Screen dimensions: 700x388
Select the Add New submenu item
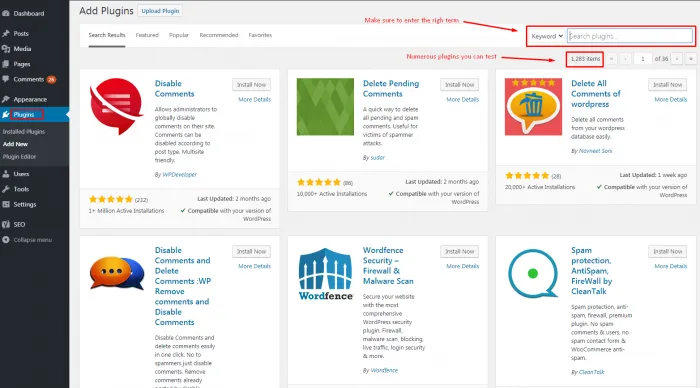tap(15, 144)
